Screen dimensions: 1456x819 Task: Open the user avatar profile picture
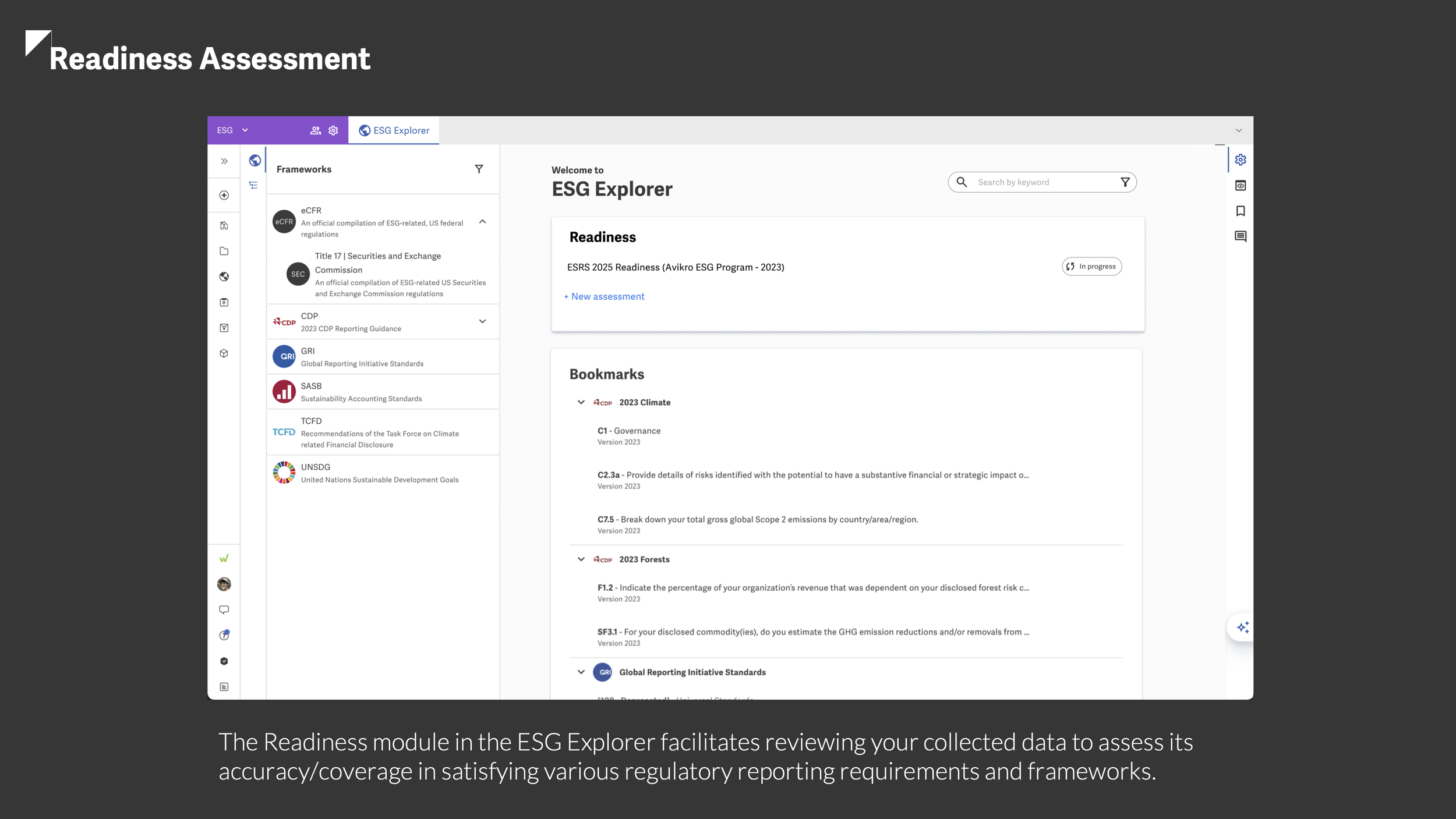pos(224,584)
